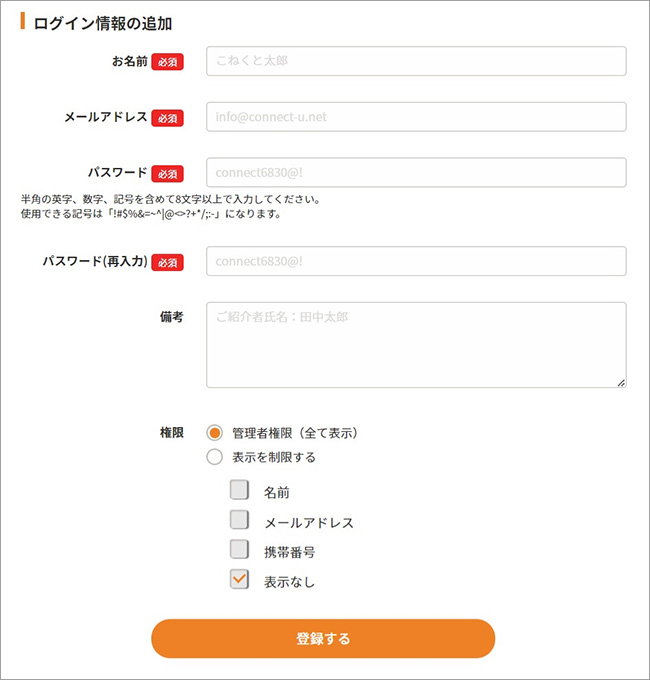Click the パスワード(再入力) confirmation field
The image size is (650, 680).
coord(416,261)
